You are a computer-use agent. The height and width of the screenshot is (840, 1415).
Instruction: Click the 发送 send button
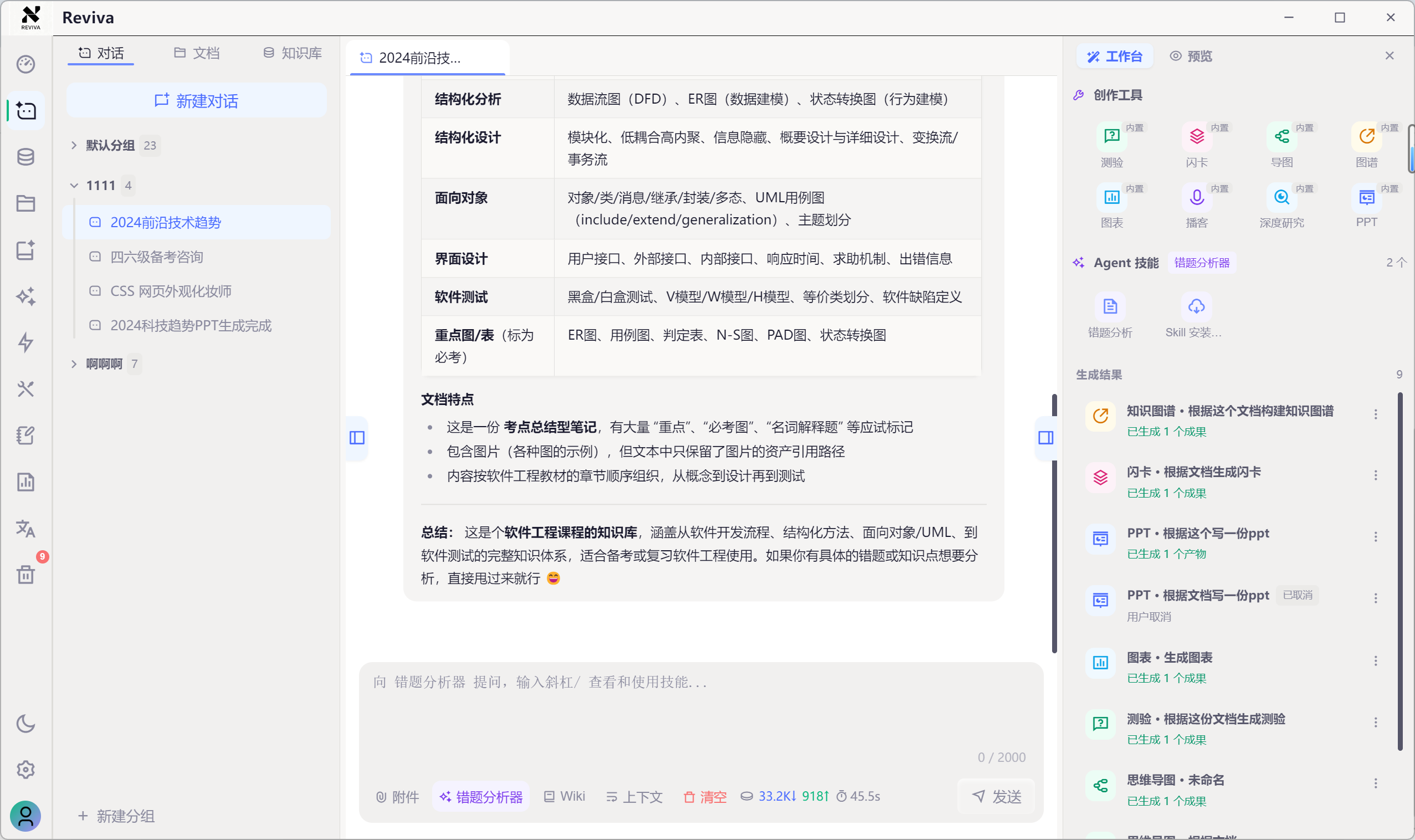[996, 796]
